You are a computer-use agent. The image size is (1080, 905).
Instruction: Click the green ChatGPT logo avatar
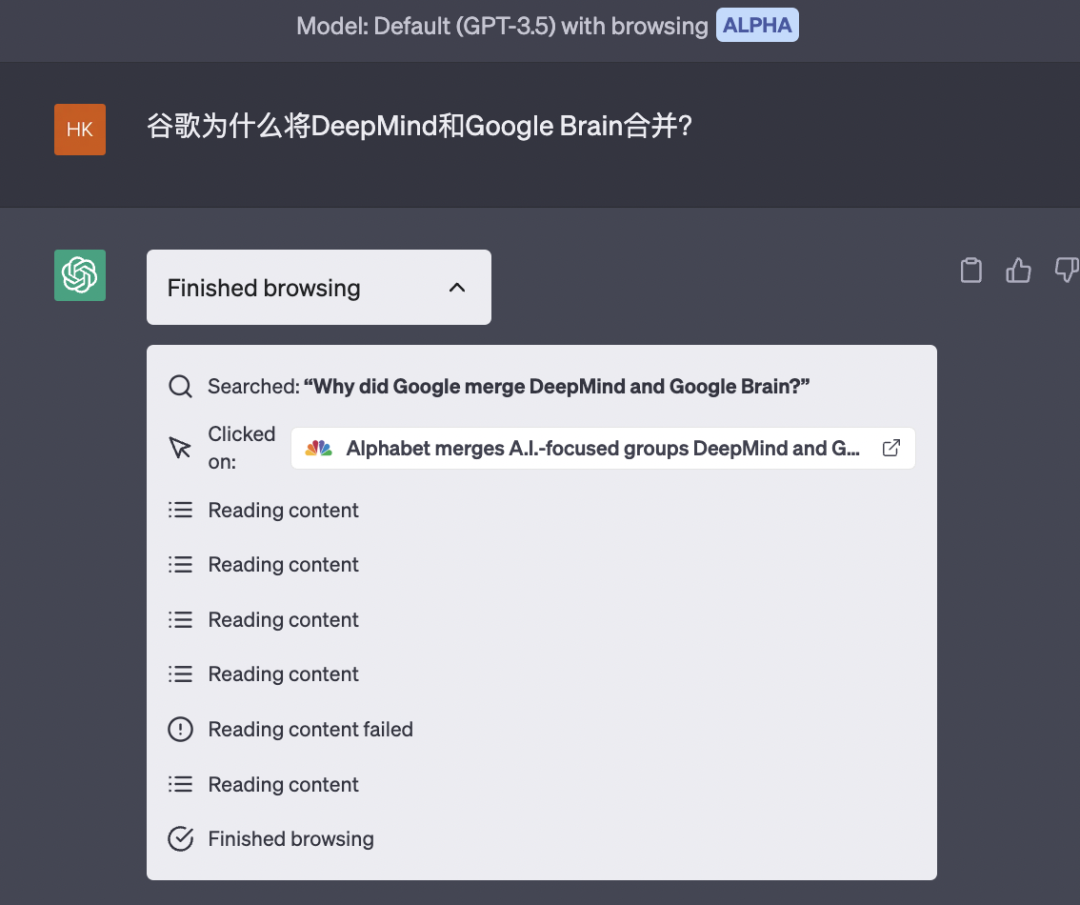tap(80, 275)
